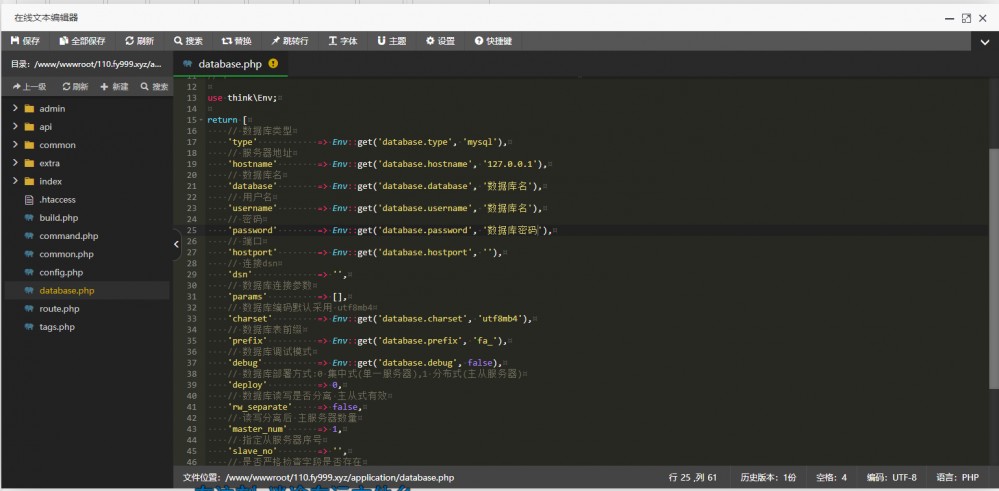Collapse toolbar with the top-right chevron
The width and height of the screenshot is (999, 491).
[x=984, y=43]
